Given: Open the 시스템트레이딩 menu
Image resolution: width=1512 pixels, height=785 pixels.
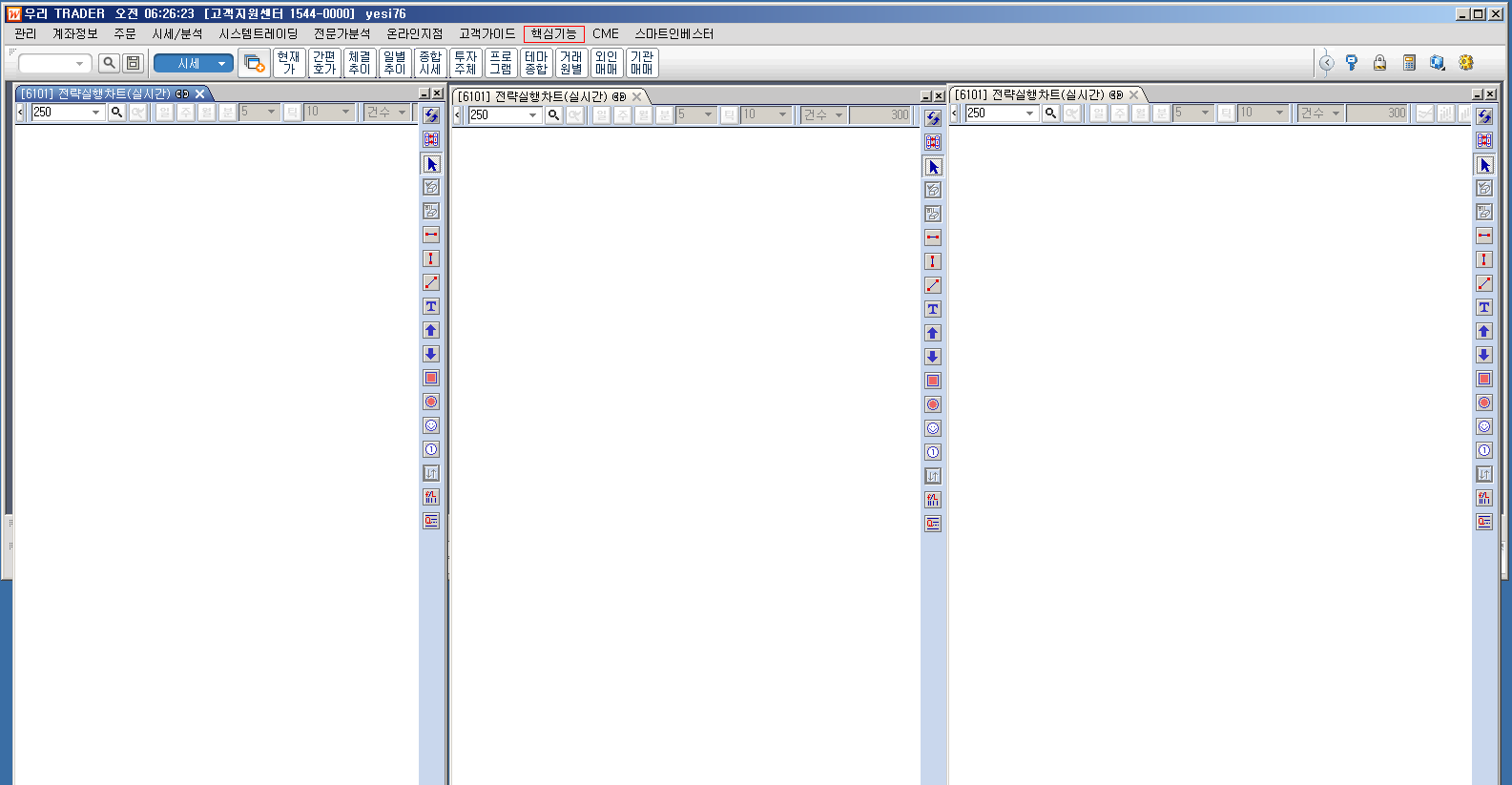Looking at the screenshot, I should click(x=259, y=33).
